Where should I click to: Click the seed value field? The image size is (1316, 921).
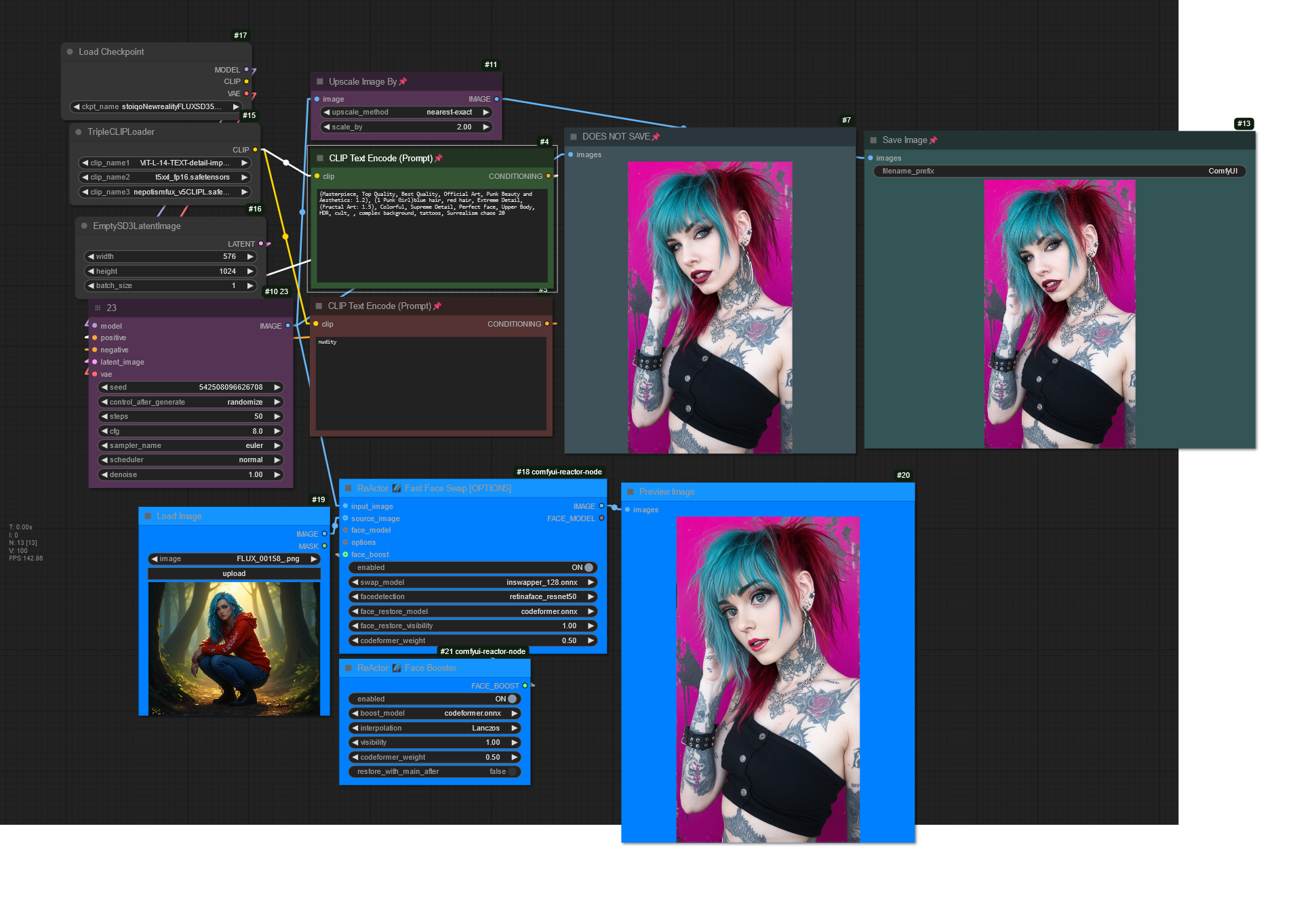coord(191,387)
